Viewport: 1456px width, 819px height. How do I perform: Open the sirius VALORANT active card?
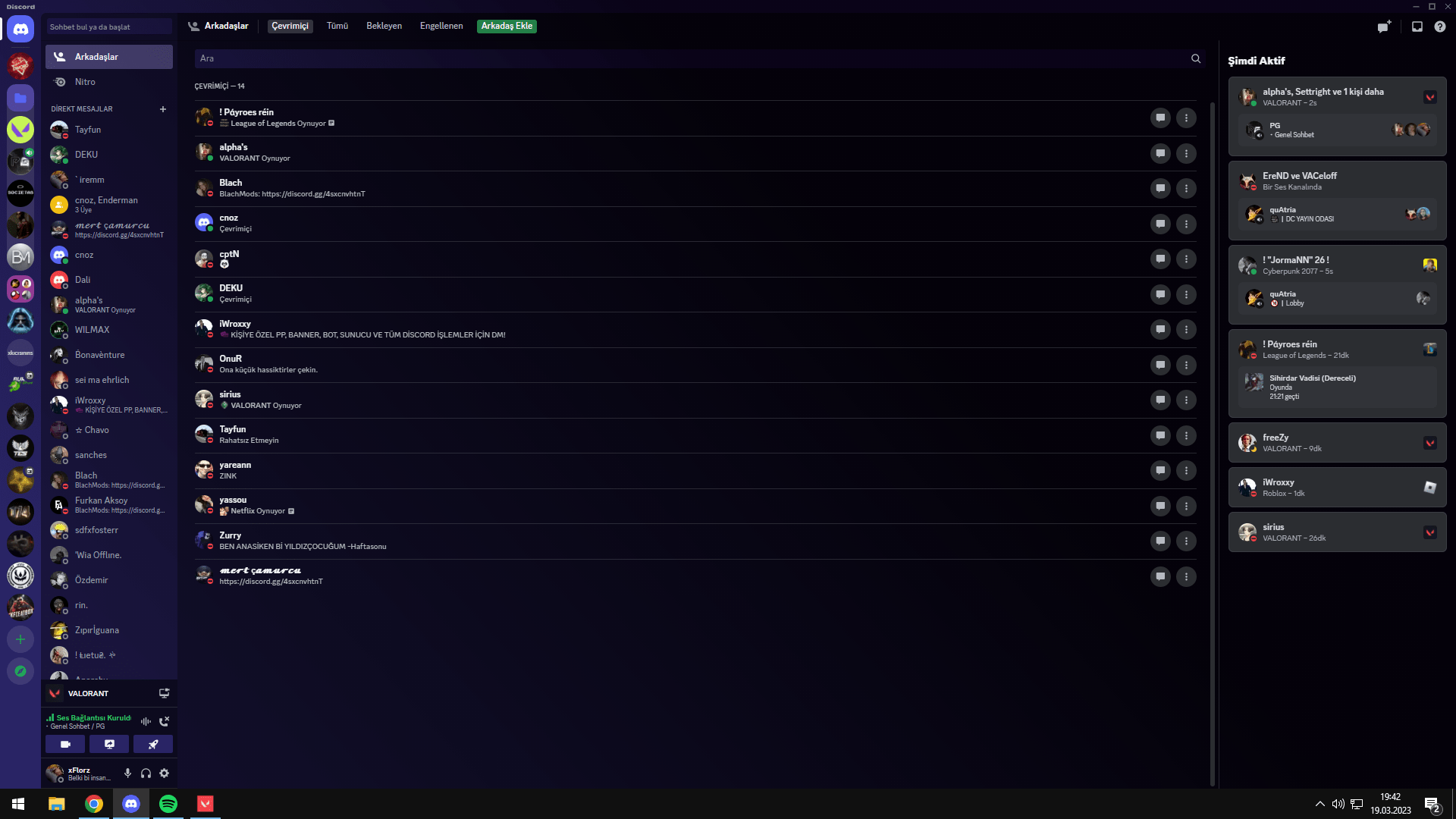click(x=1337, y=532)
